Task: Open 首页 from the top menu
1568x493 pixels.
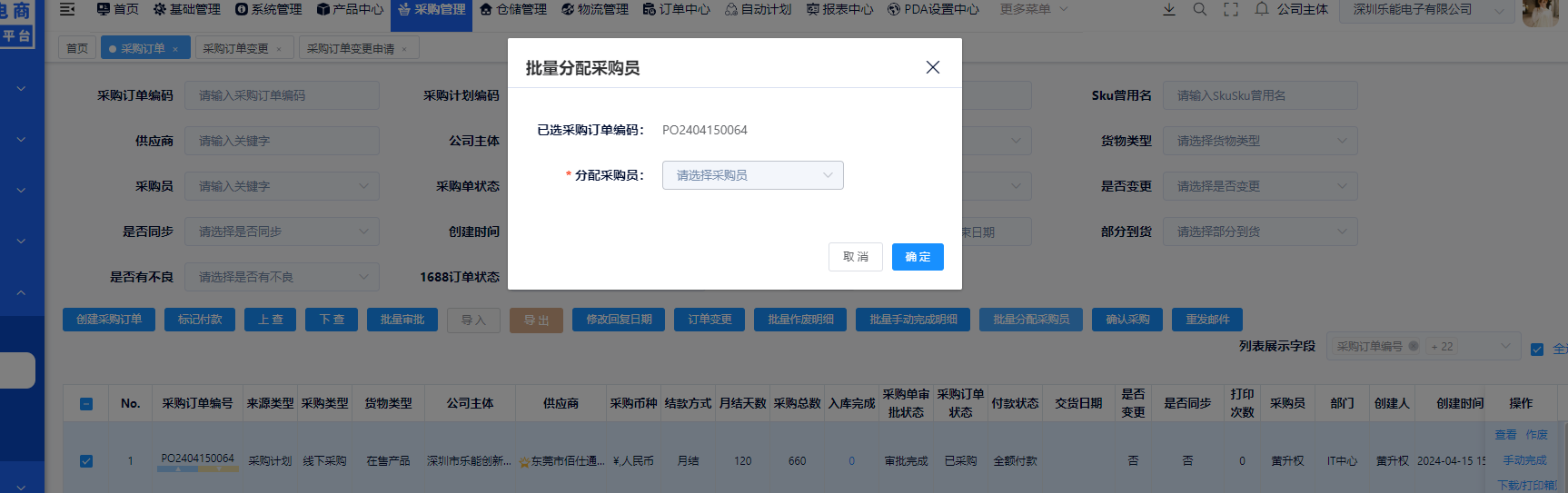Action: [x=118, y=9]
